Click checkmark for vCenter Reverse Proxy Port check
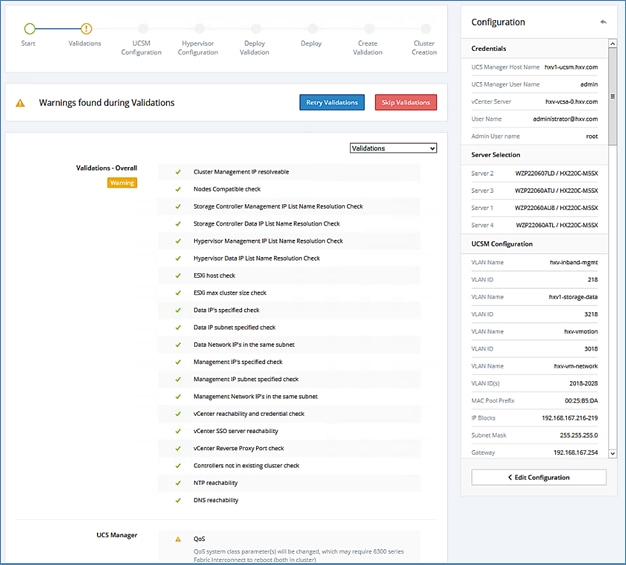The width and height of the screenshot is (626, 565). tap(178, 448)
